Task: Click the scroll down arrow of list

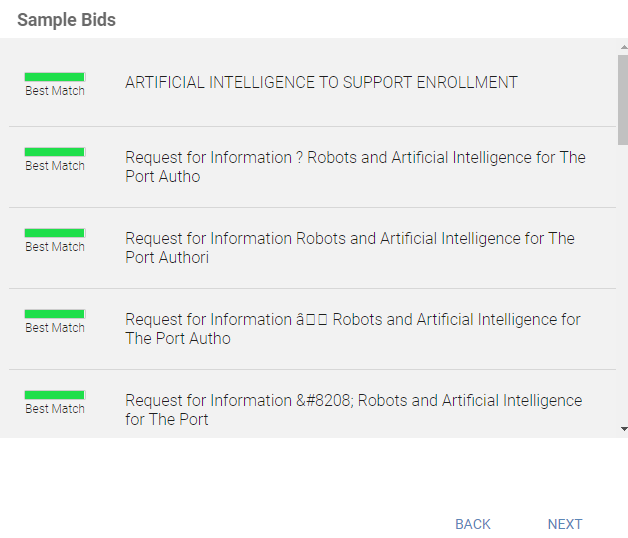Action: (x=623, y=429)
